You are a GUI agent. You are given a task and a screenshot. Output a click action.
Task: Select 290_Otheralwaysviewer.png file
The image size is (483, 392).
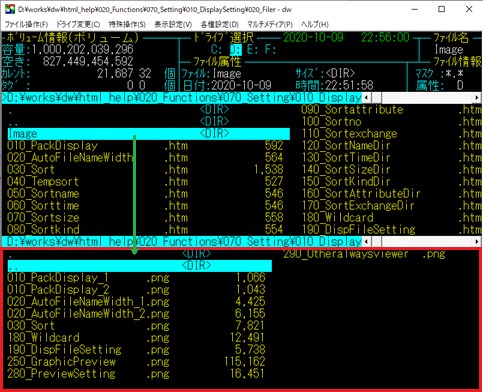[364, 254]
